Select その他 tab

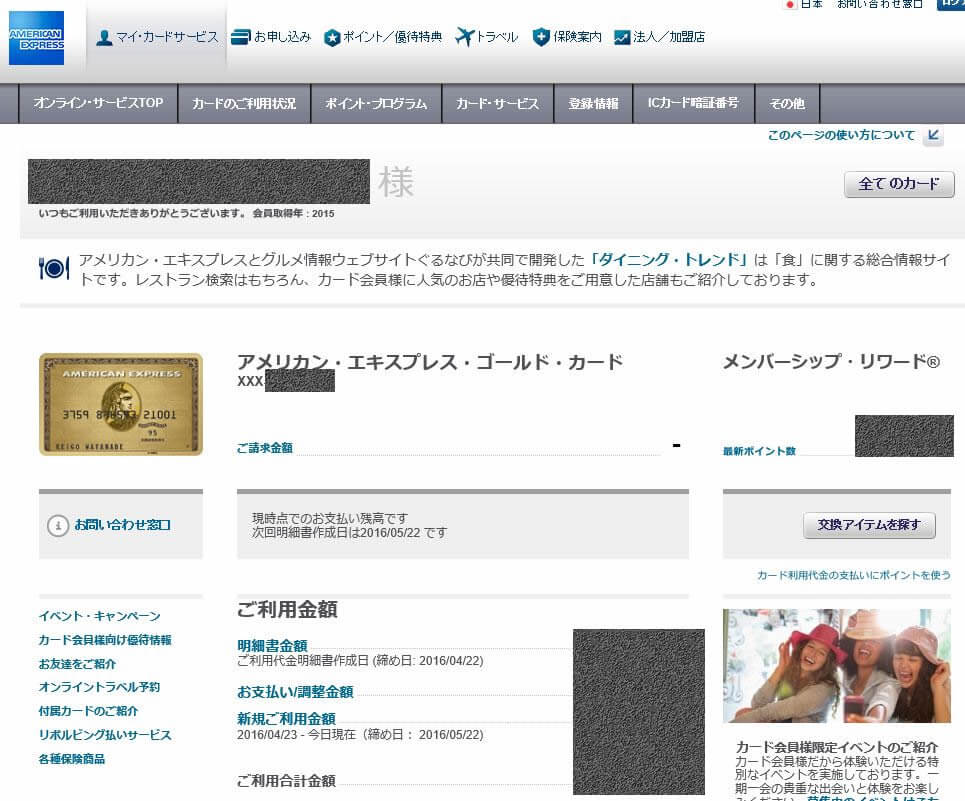tap(787, 103)
